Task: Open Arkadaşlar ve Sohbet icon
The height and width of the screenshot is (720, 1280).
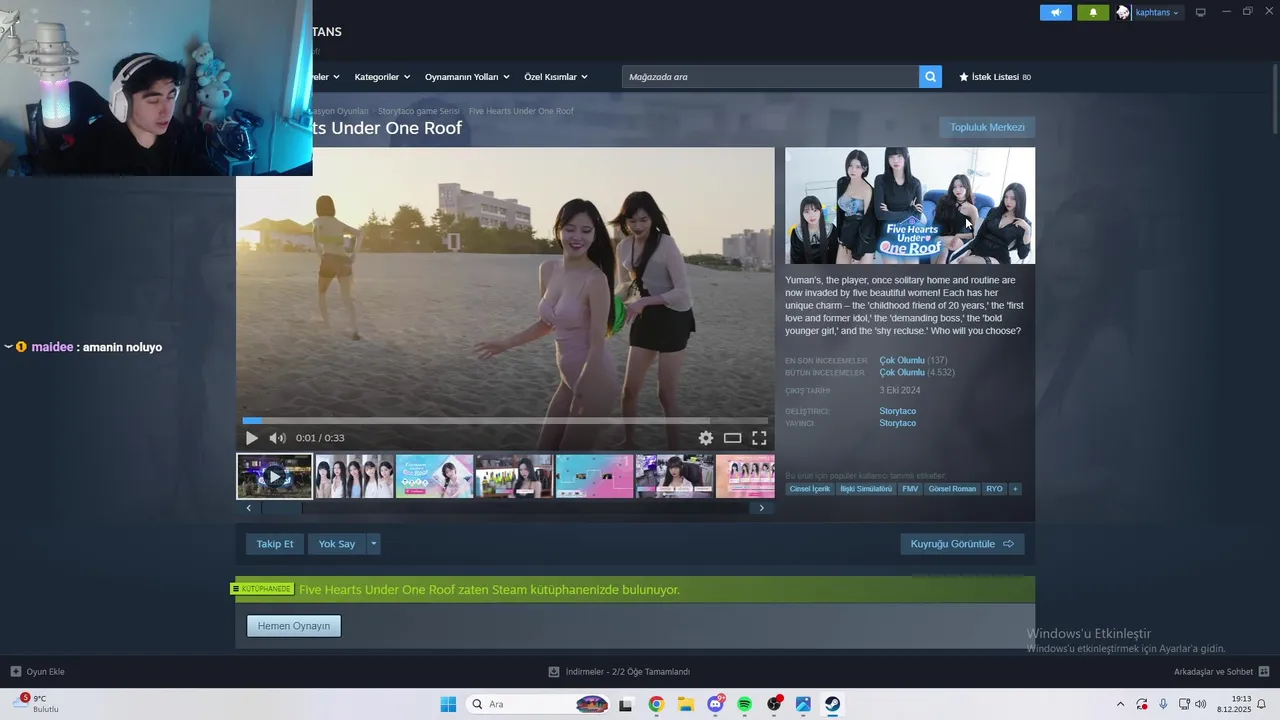Action: click(x=1264, y=671)
